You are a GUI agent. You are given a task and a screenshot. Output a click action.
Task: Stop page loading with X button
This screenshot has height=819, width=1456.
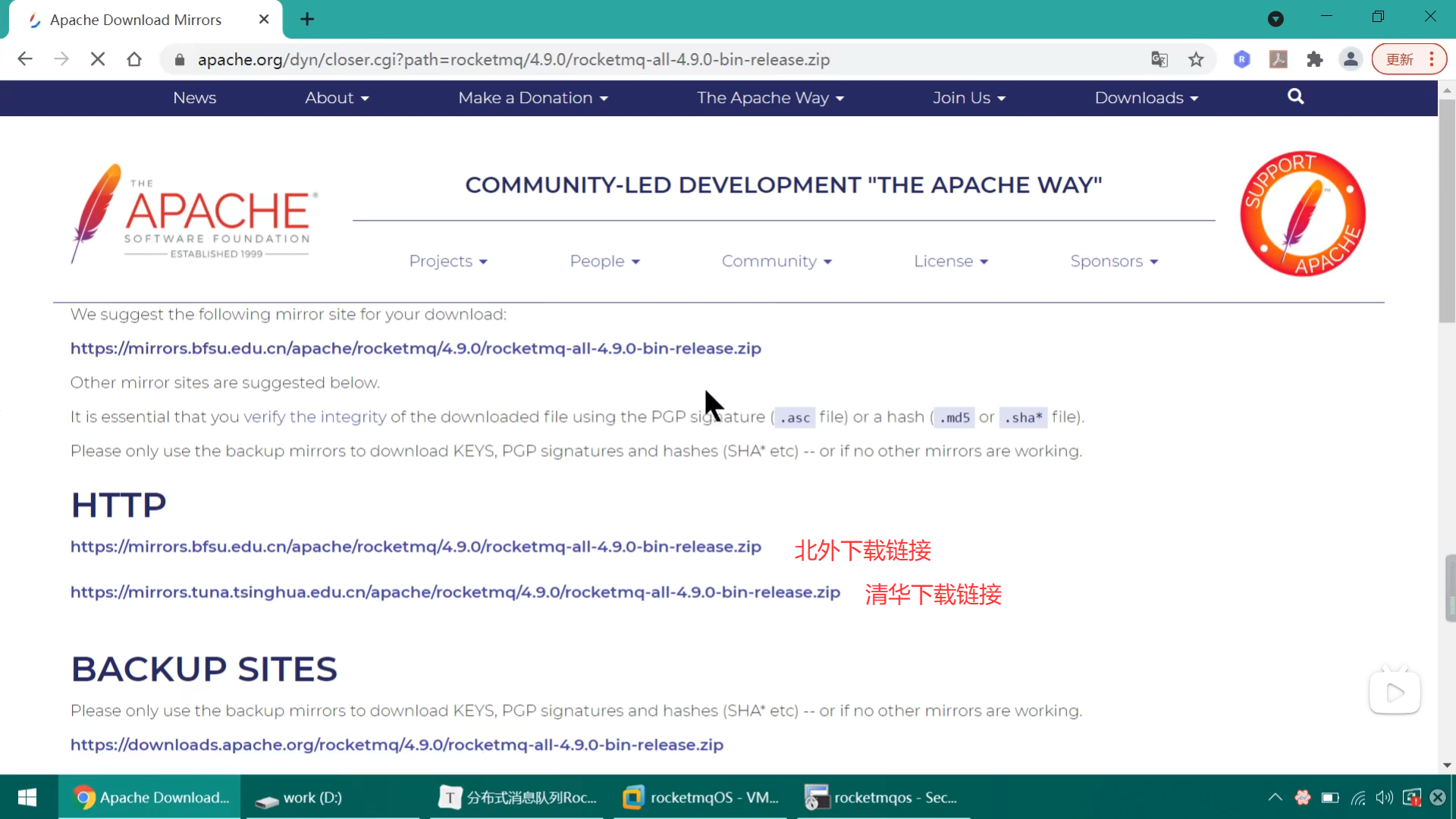pyautogui.click(x=98, y=59)
